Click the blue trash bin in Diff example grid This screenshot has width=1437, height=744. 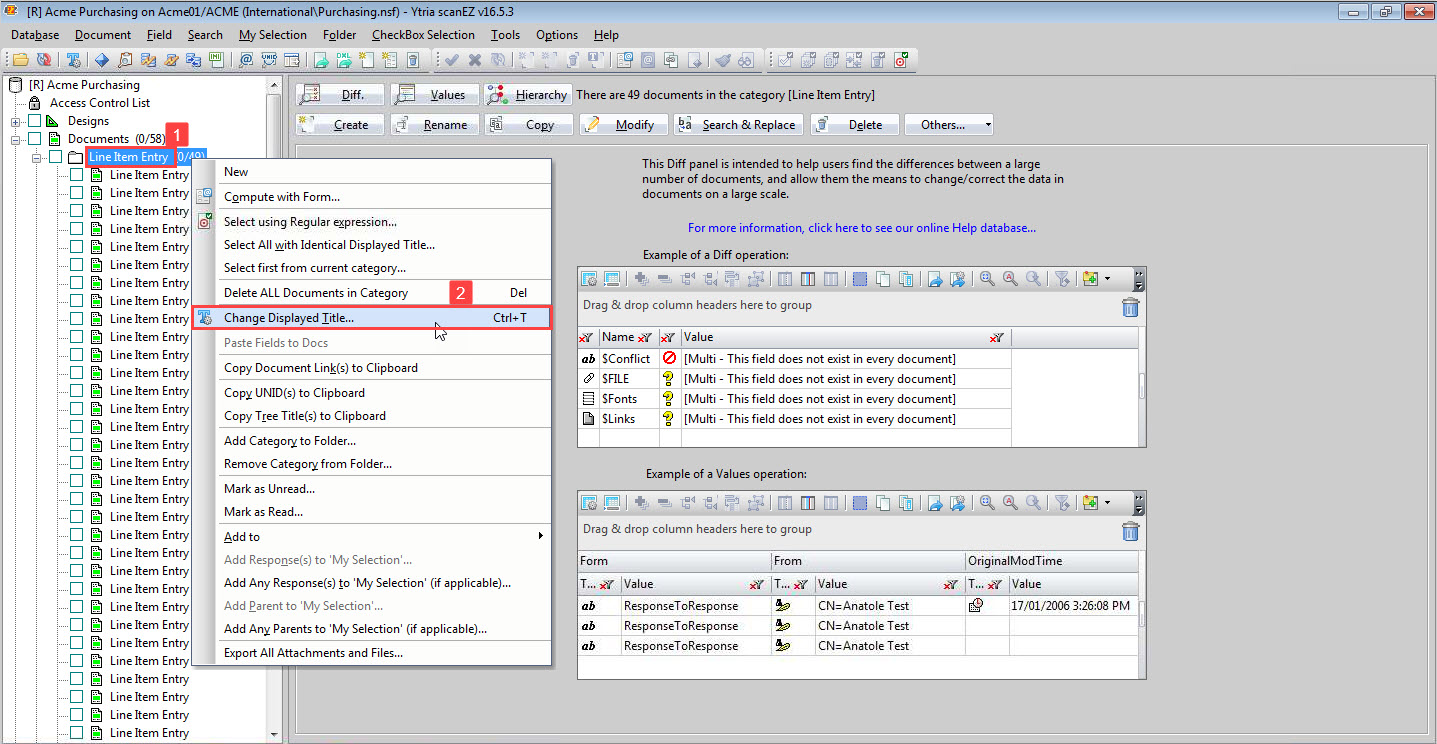click(1129, 307)
